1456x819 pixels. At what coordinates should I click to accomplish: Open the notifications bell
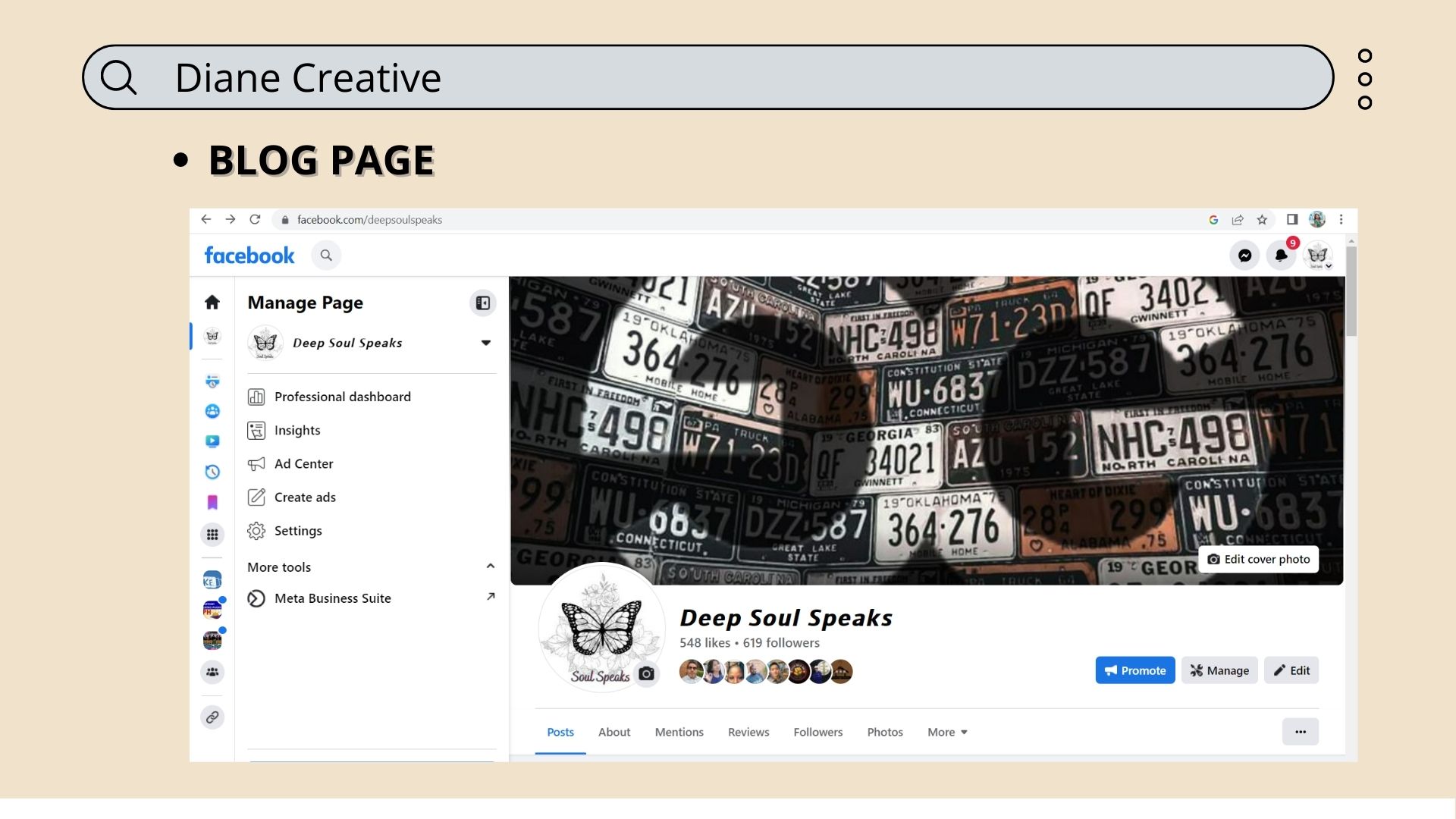click(1281, 256)
